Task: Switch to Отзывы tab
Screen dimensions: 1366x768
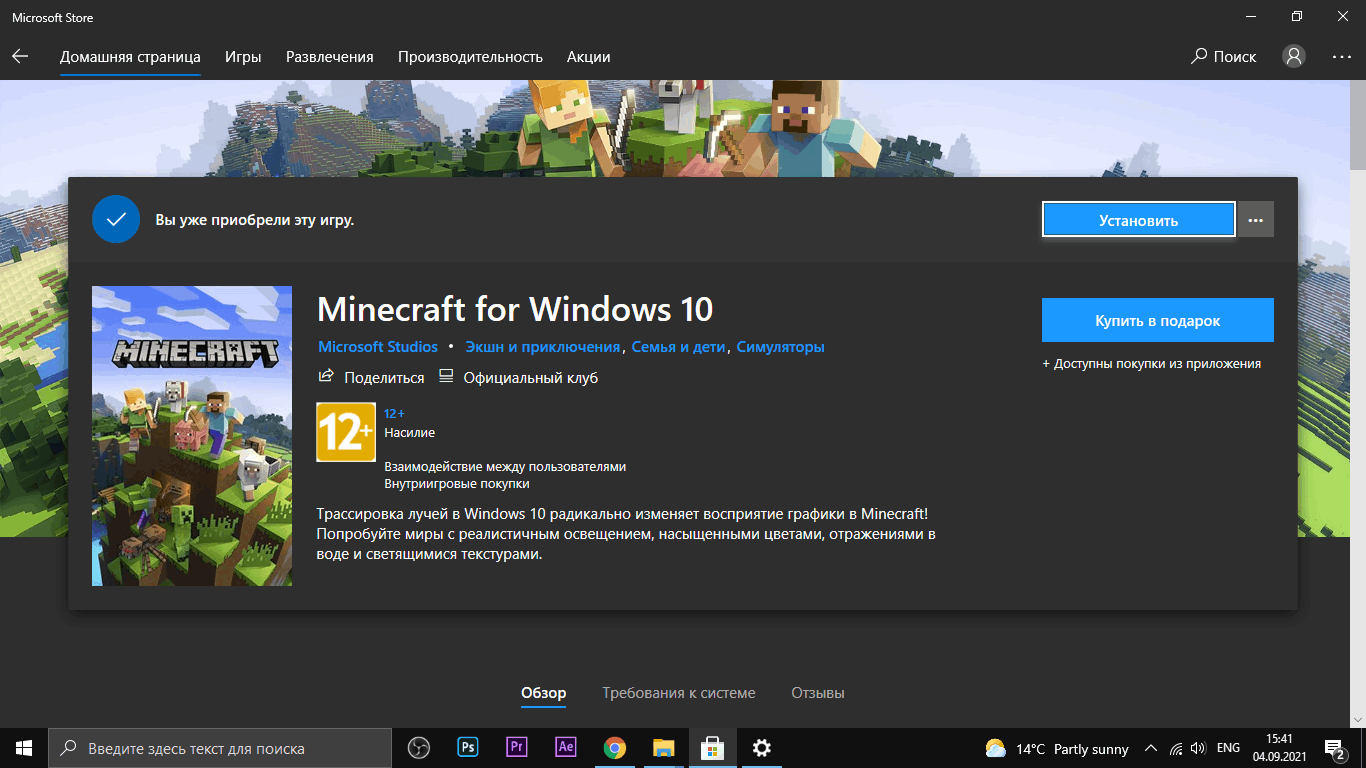Action: 818,693
